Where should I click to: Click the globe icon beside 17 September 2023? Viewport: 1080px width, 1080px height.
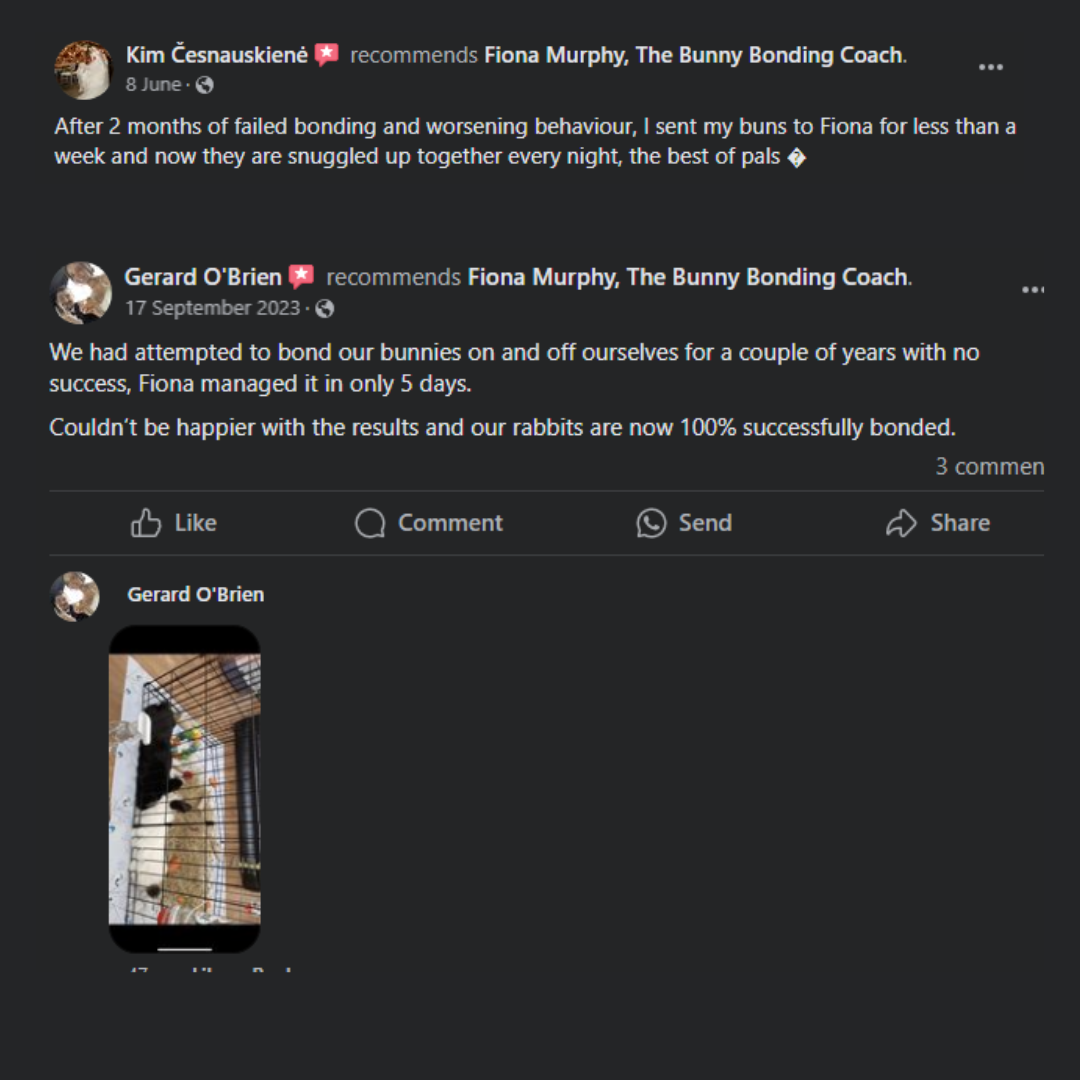[324, 309]
